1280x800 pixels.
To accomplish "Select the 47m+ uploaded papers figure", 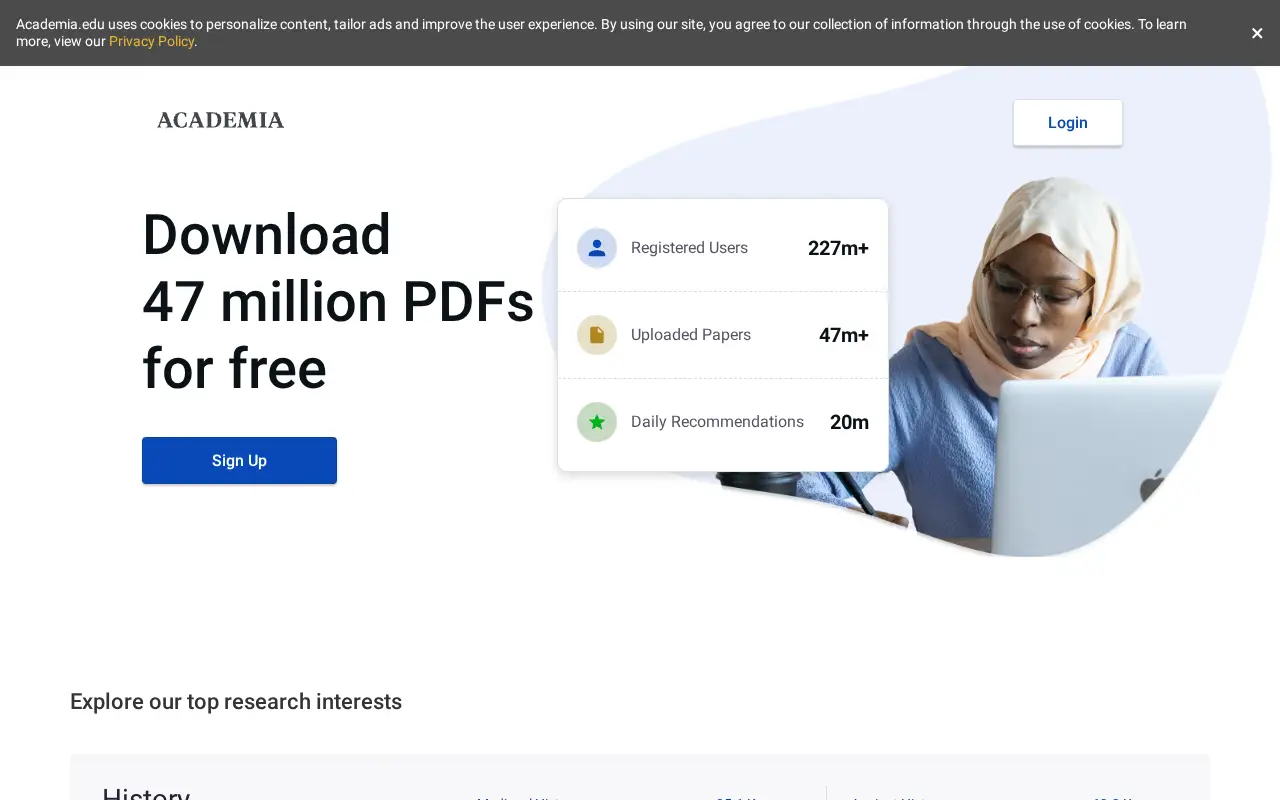I will coord(844,335).
